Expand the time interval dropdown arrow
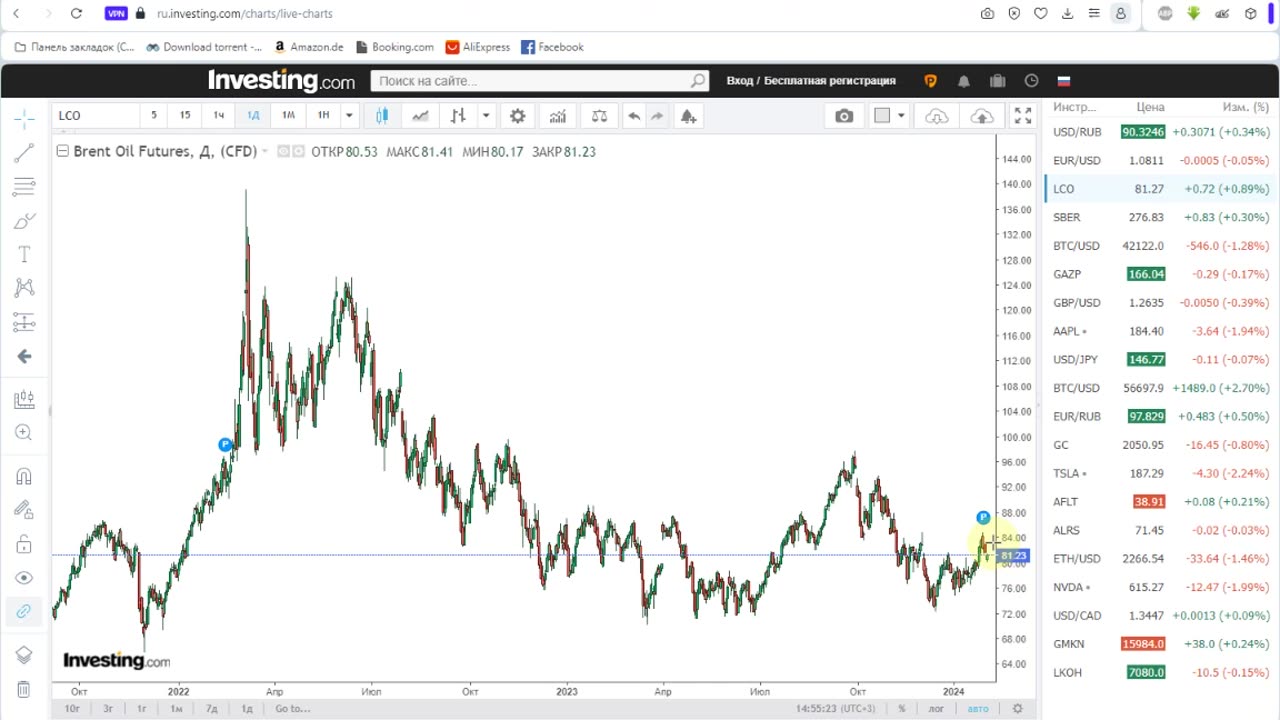 [x=349, y=115]
